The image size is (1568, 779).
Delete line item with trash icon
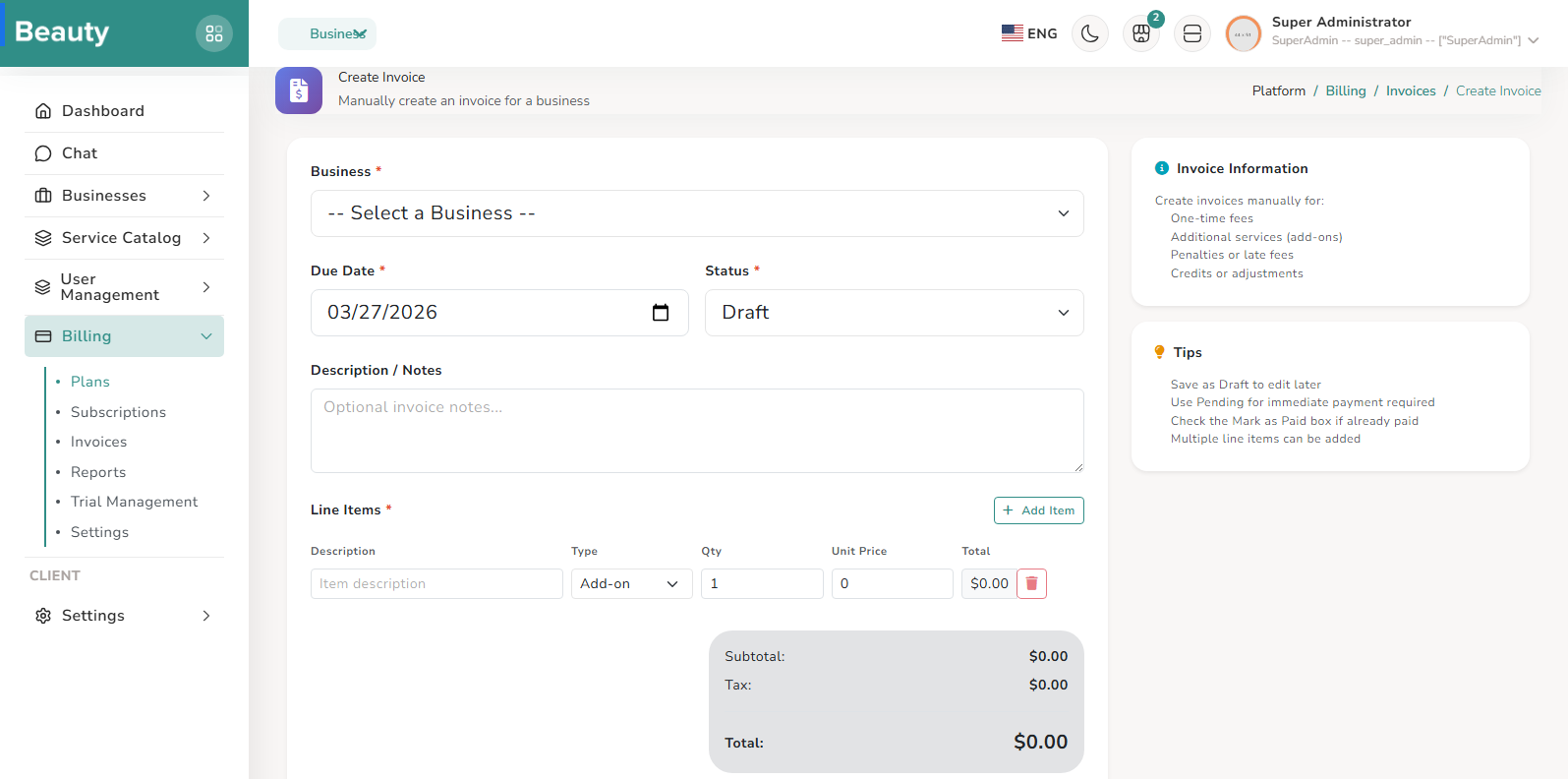(x=1031, y=583)
